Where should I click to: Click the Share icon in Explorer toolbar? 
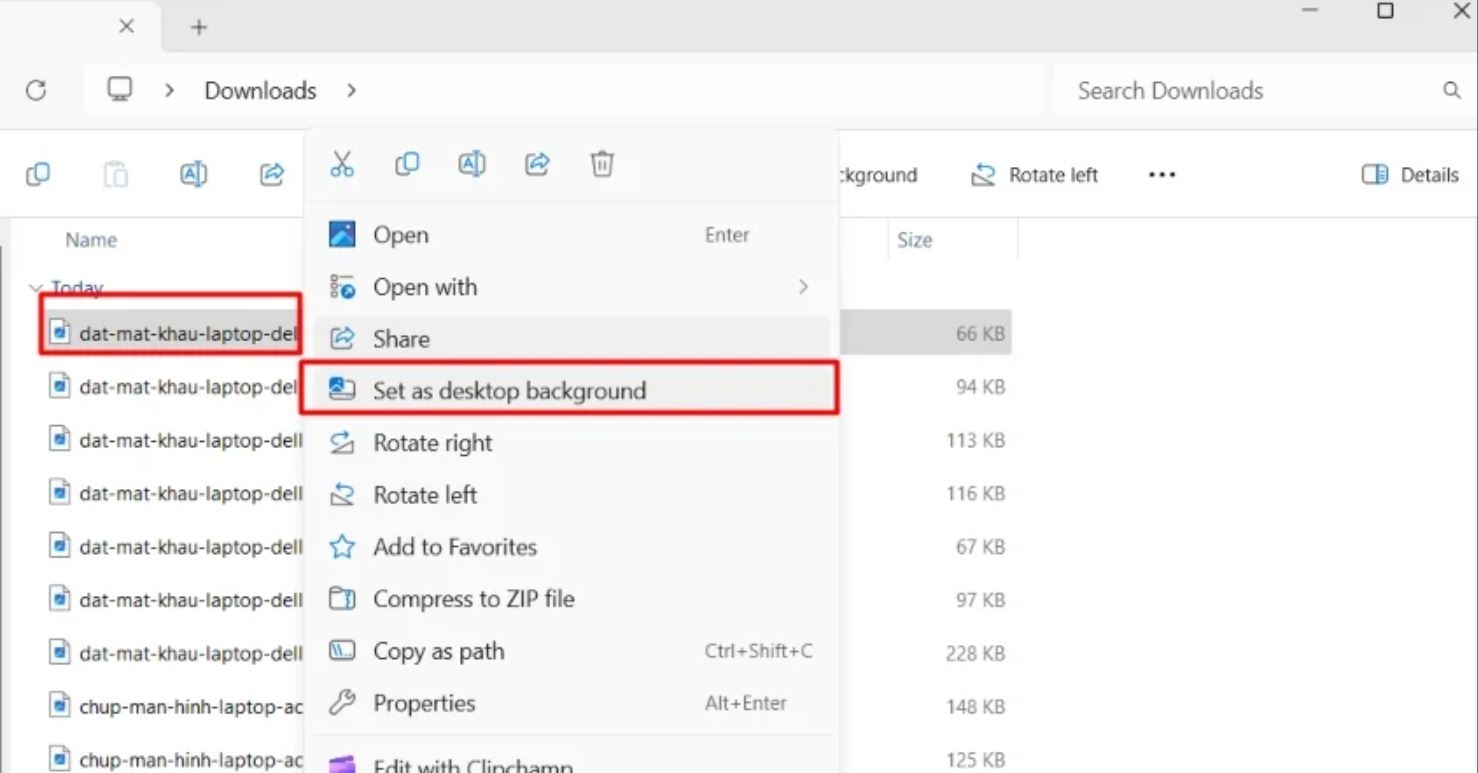[x=272, y=175]
